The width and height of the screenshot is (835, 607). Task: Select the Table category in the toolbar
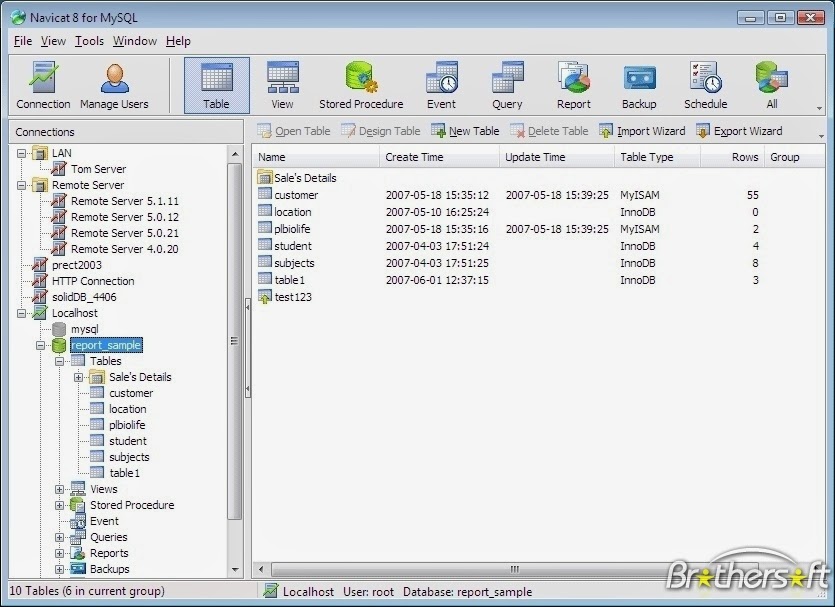(216, 84)
